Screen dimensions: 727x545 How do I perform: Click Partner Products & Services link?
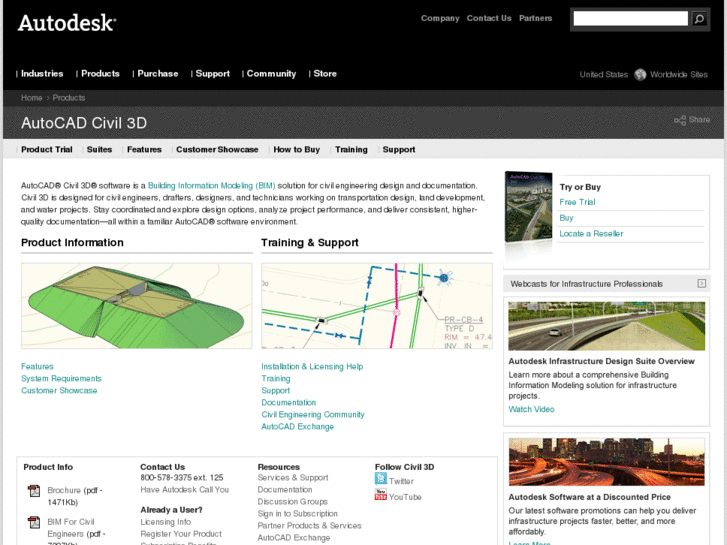pyautogui.click(x=310, y=526)
